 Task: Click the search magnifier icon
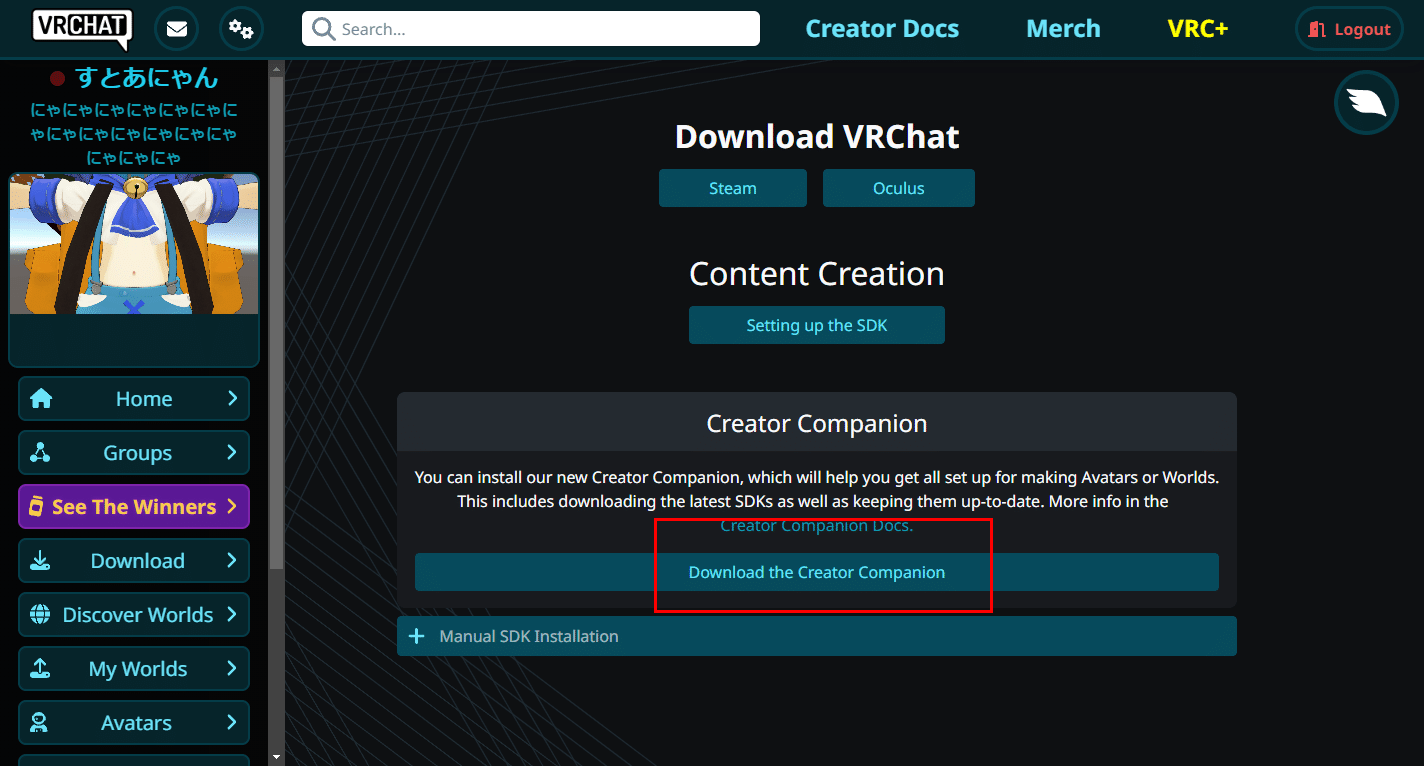(322, 29)
